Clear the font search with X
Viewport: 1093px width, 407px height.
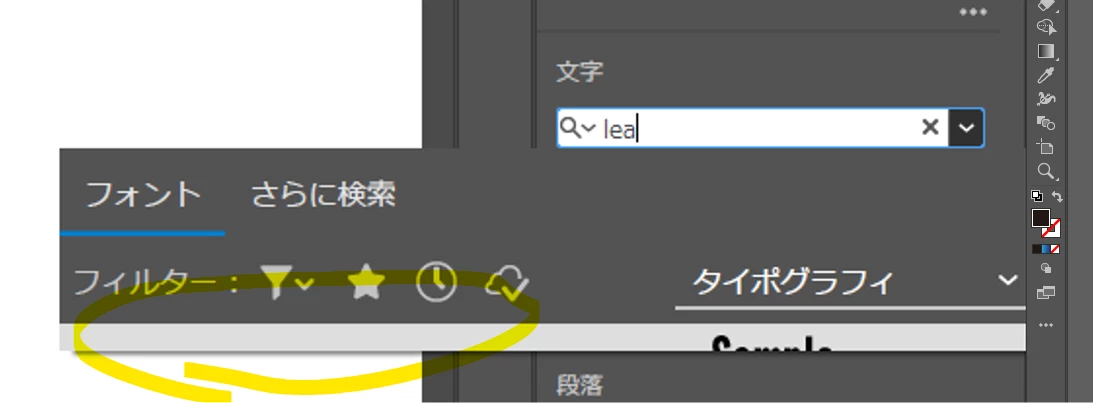point(931,127)
